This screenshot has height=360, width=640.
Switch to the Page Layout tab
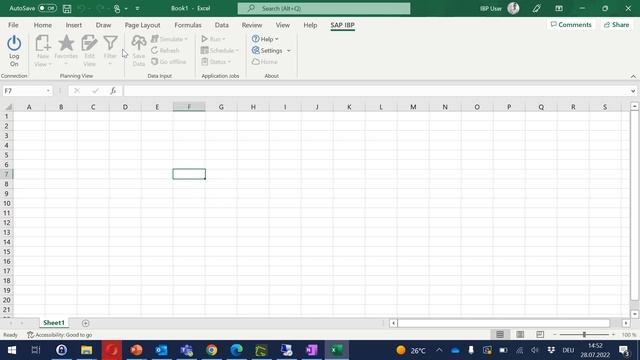(x=142, y=25)
